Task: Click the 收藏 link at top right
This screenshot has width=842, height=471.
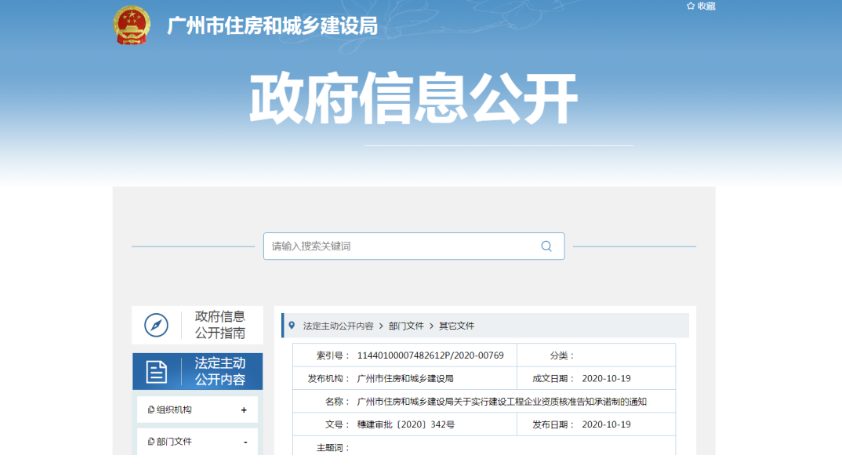Action: point(706,6)
